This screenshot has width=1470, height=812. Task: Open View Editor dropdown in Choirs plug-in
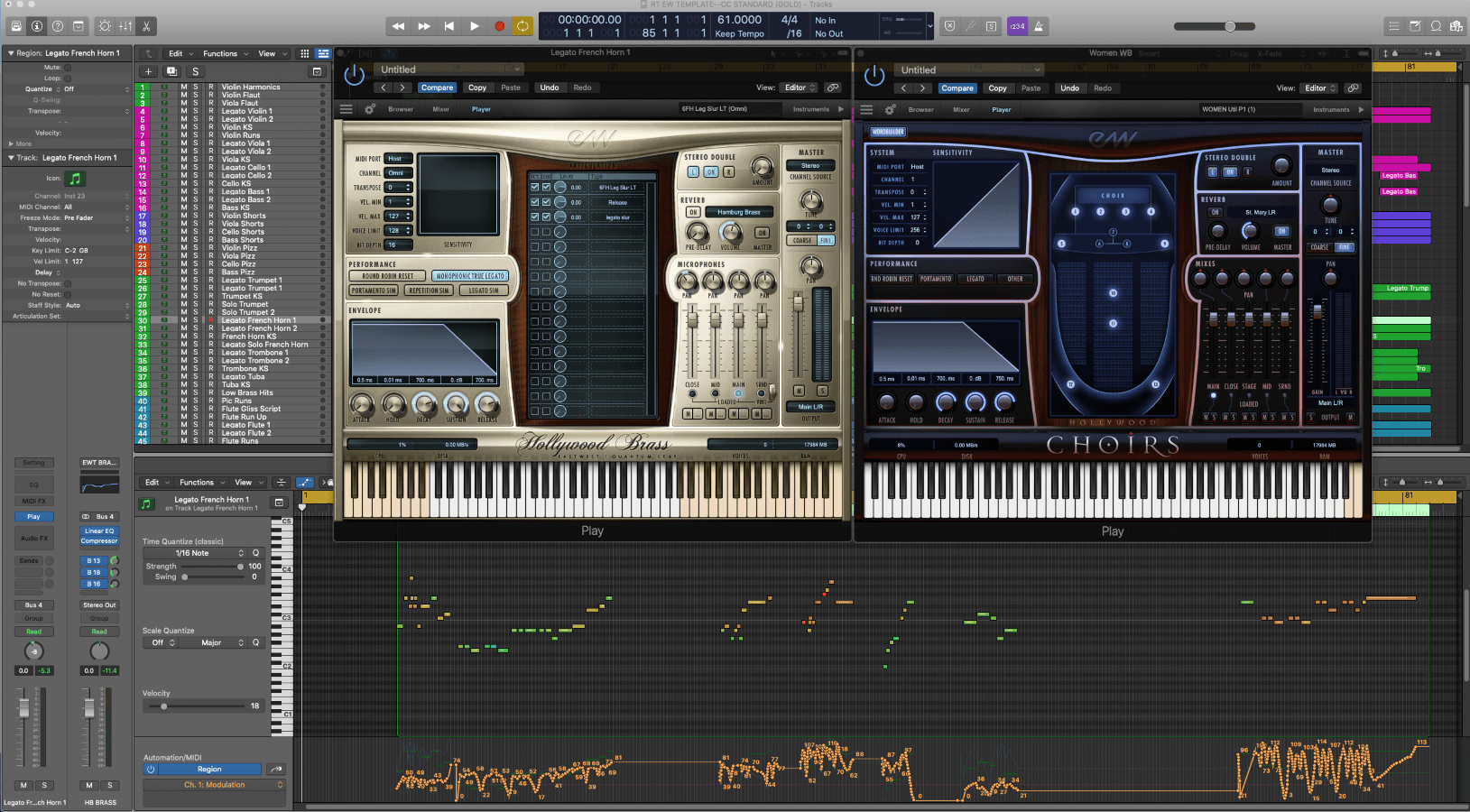(1319, 88)
